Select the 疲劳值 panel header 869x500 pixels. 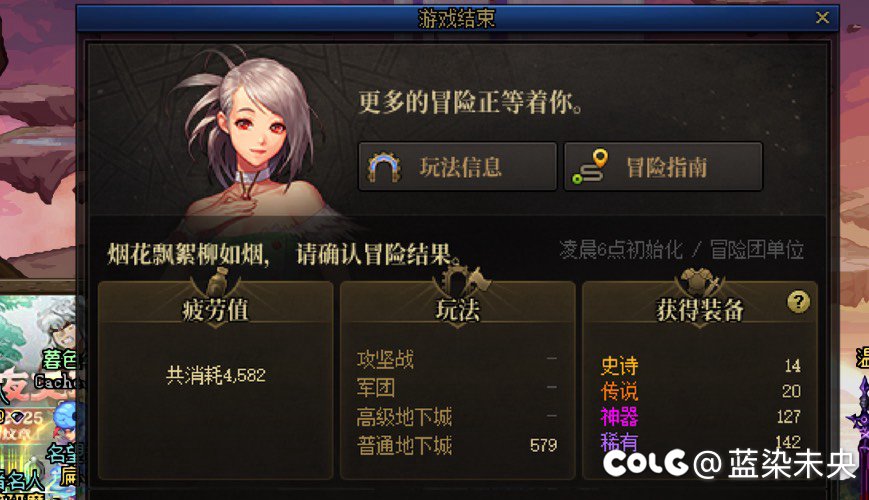tap(216, 309)
